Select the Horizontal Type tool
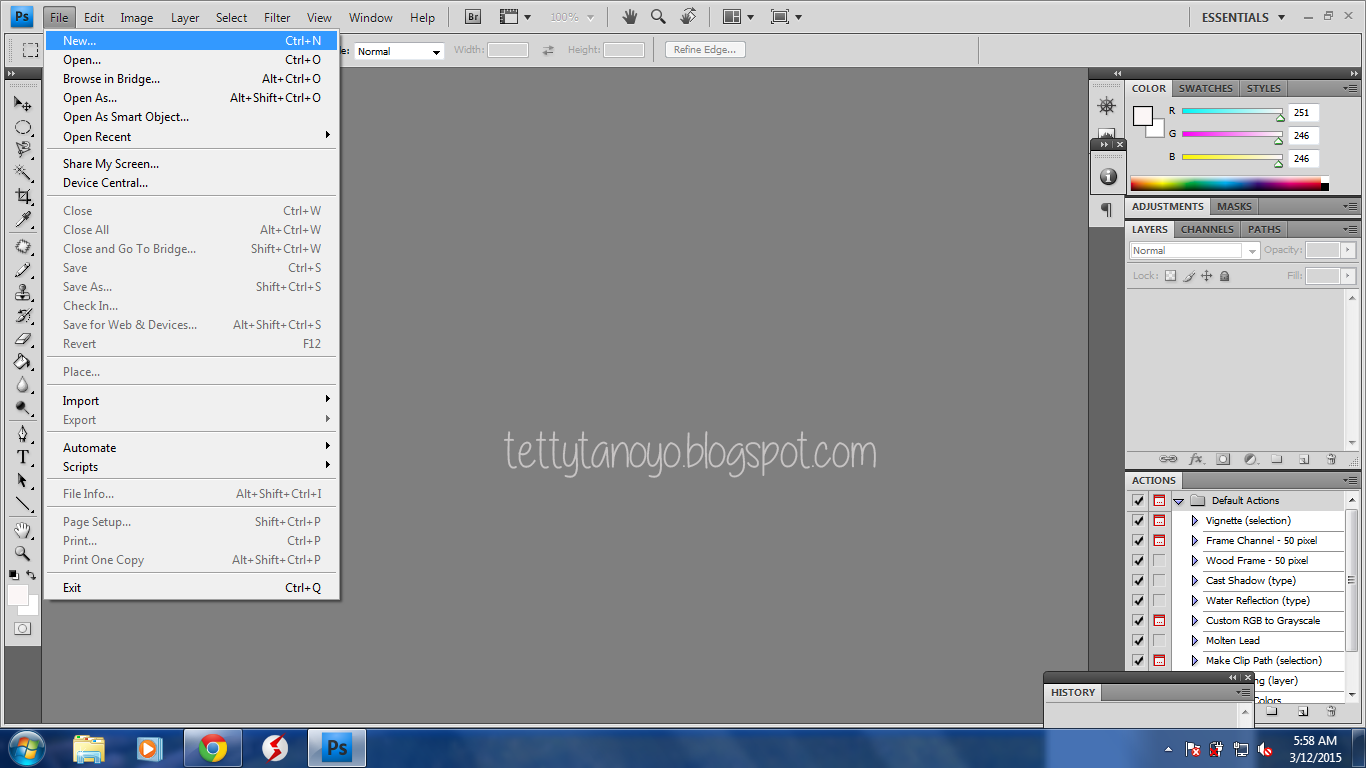1366x768 pixels. pos(23,457)
